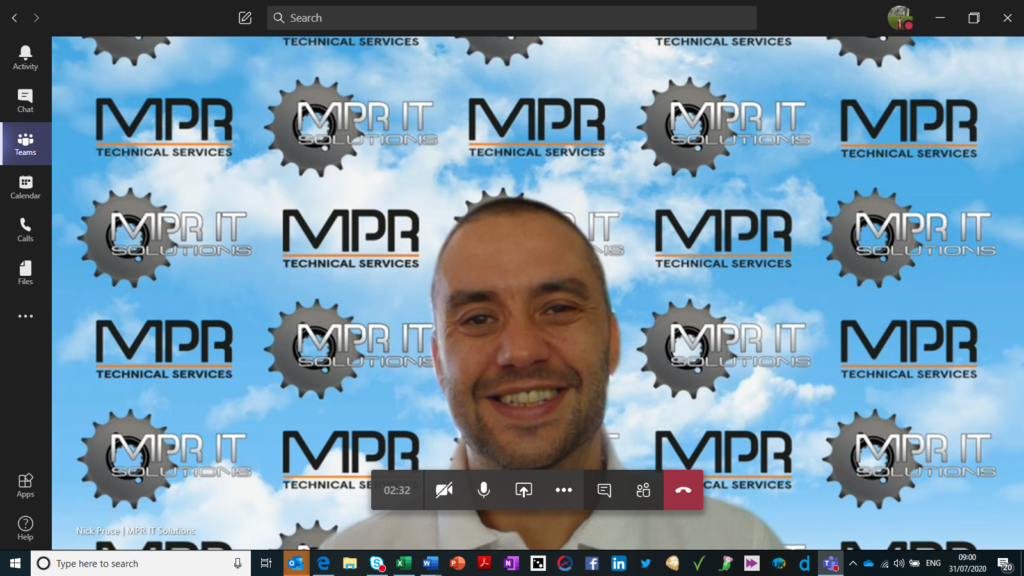Open the Windows Start menu
1024x576 pixels.
pyautogui.click(x=15, y=563)
